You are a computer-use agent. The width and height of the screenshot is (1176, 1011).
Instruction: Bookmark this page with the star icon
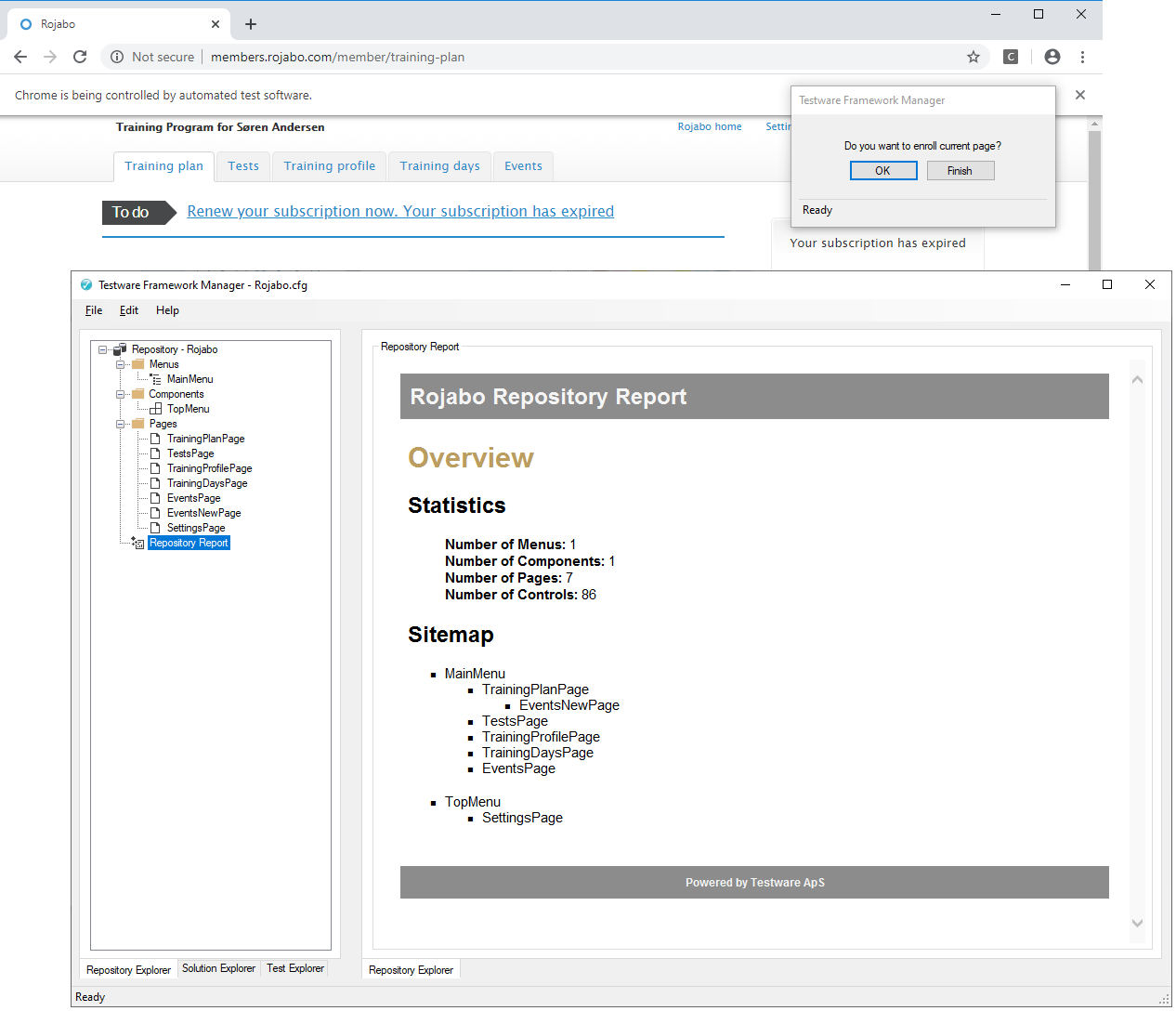(x=973, y=57)
